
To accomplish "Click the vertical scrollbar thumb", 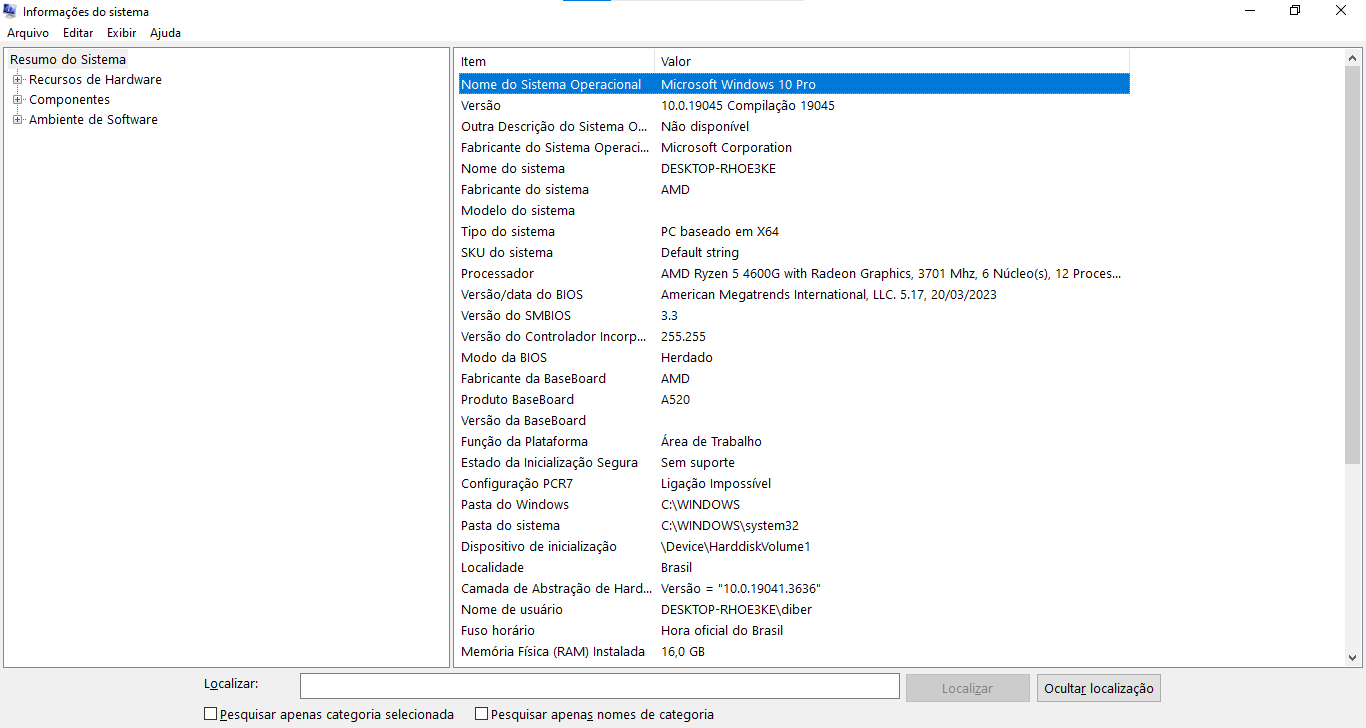I will point(1353,265).
